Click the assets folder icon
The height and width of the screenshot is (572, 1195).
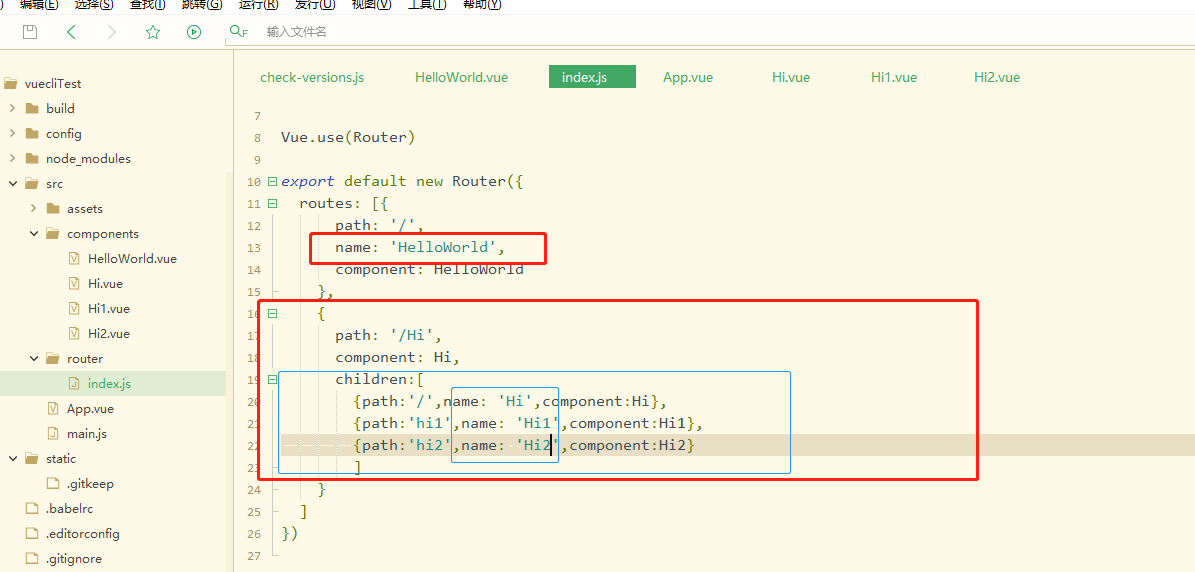[x=53, y=208]
